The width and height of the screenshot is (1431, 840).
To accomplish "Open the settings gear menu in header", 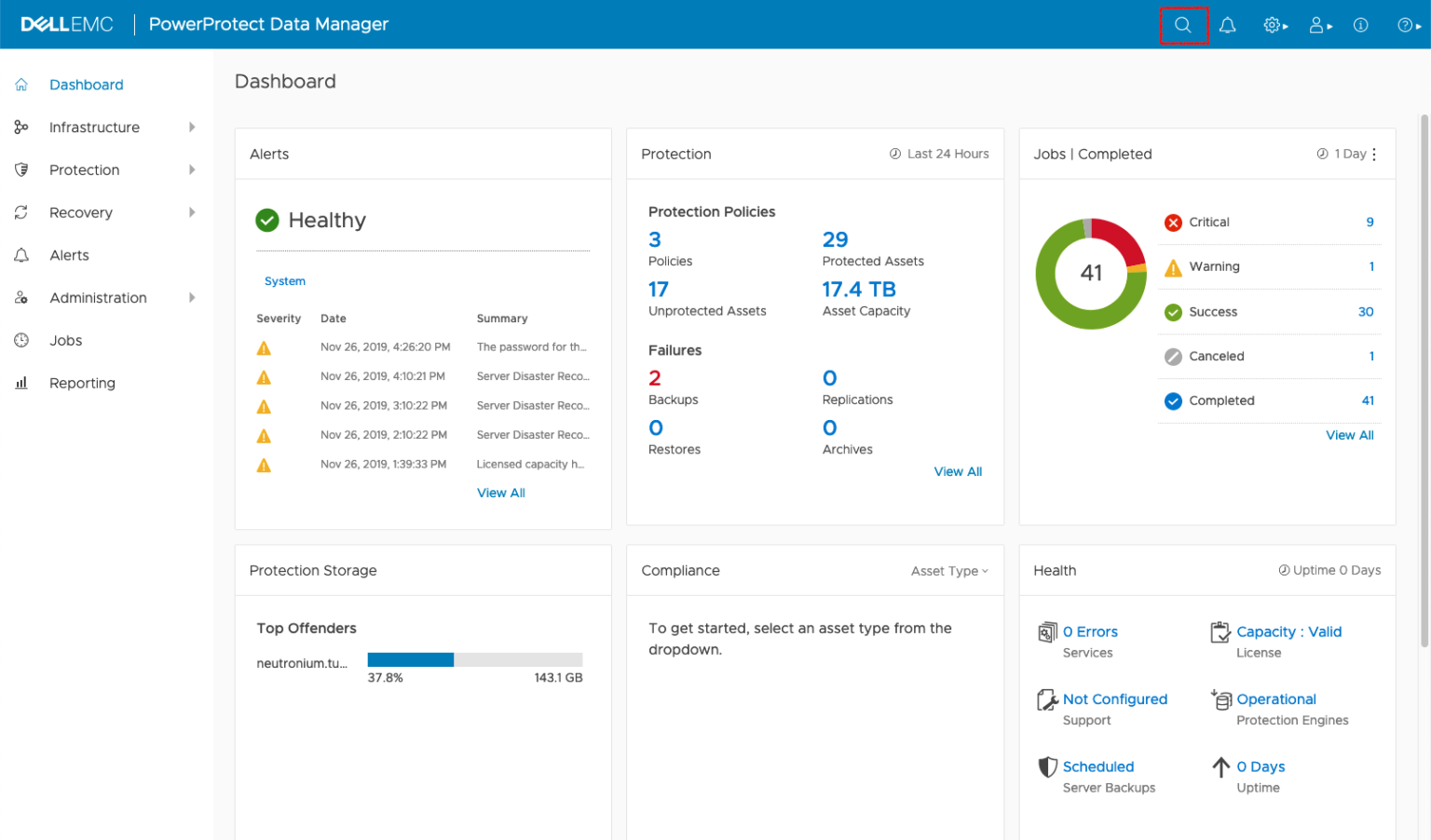I will (1274, 25).
